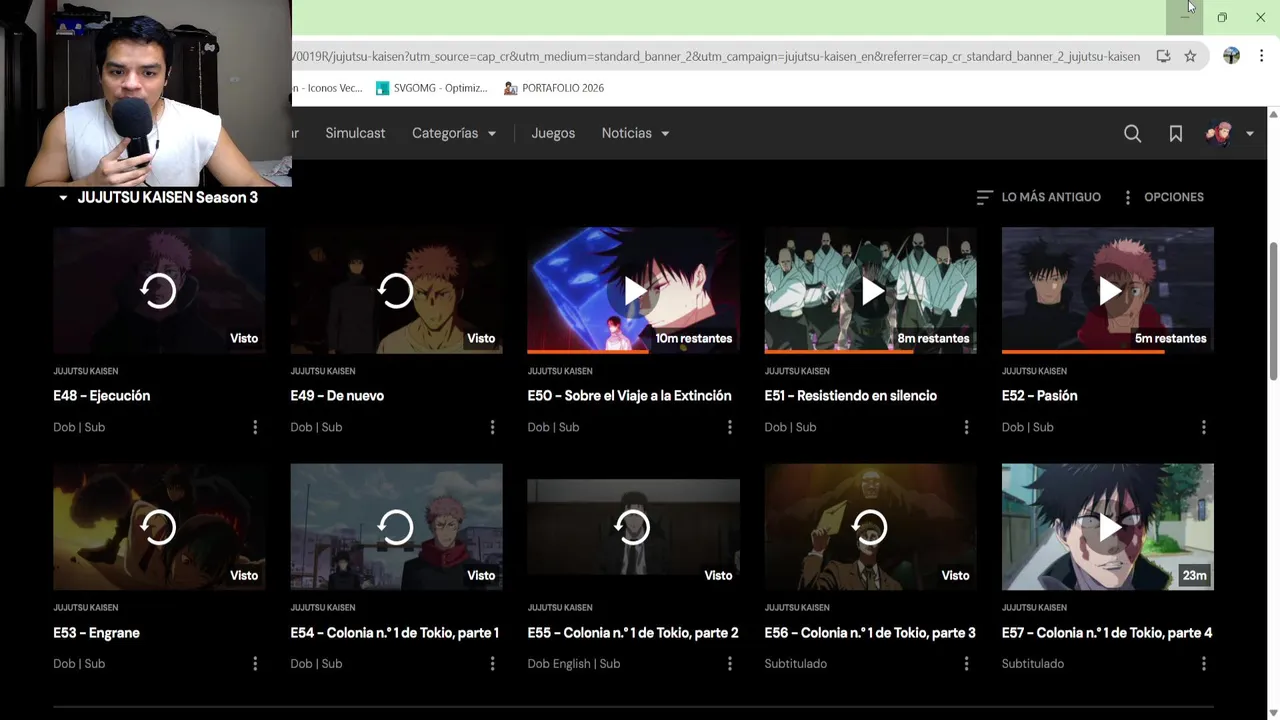Screen dimensions: 1280x720
Task: Click 'Dob | Sub' label under E48
Action: (x=79, y=427)
